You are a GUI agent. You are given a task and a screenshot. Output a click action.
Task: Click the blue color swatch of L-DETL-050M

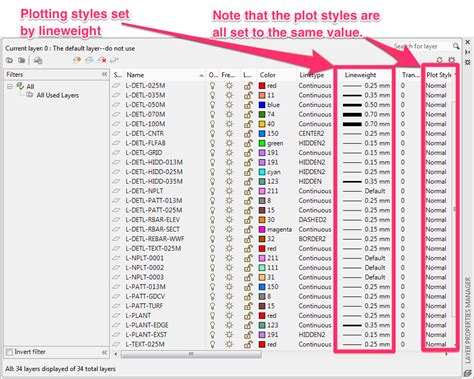(262, 105)
